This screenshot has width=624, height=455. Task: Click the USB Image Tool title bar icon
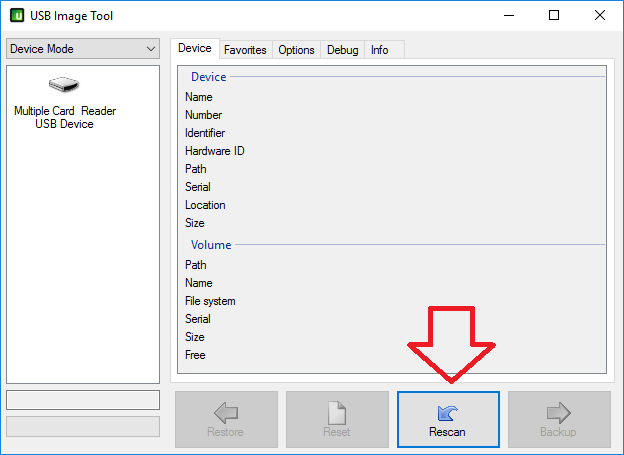[17, 16]
